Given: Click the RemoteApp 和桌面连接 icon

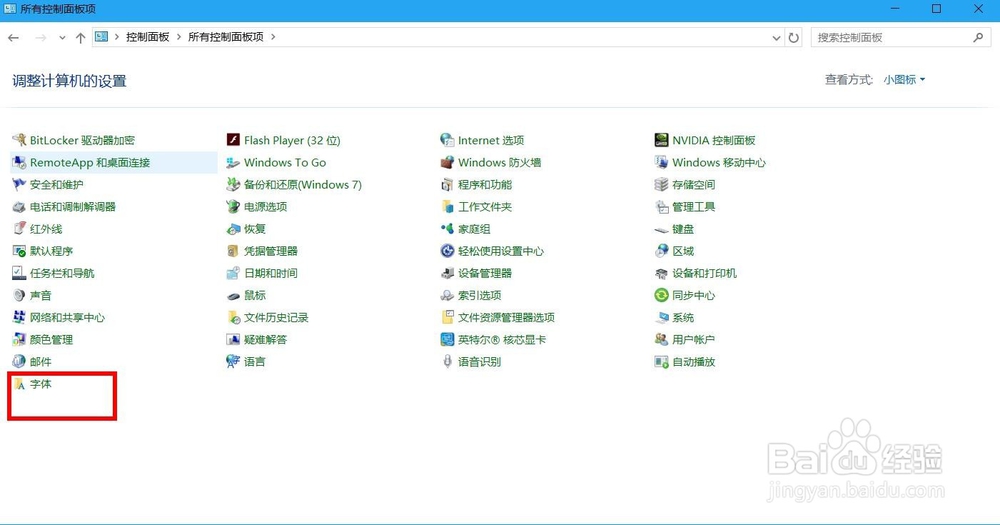Looking at the screenshot, I should 19,163.
